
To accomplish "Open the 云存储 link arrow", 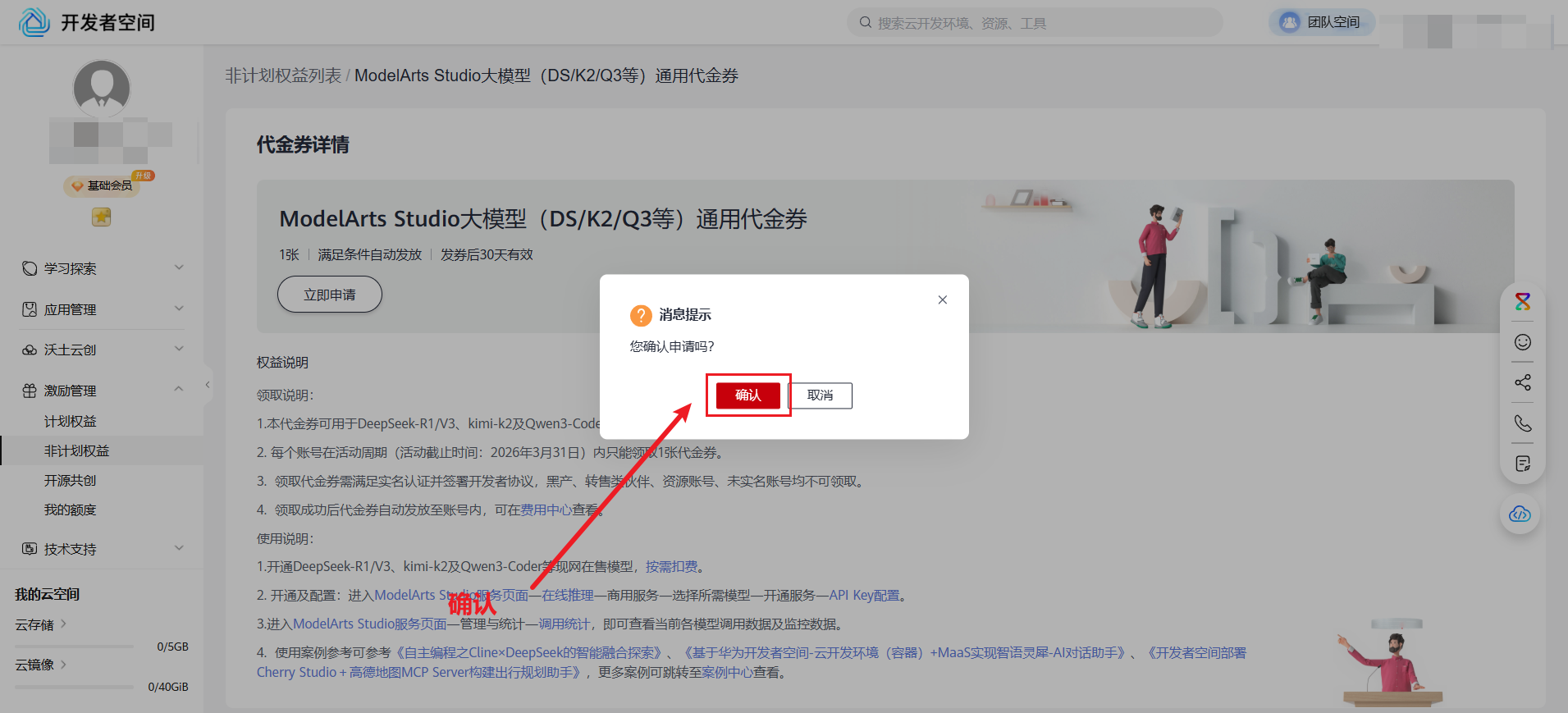I will pos(63,624).
